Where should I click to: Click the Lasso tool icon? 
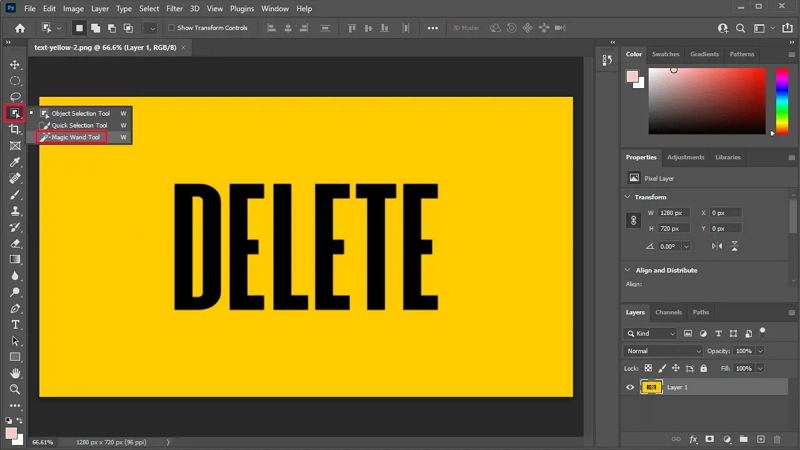tap(15, 97)
